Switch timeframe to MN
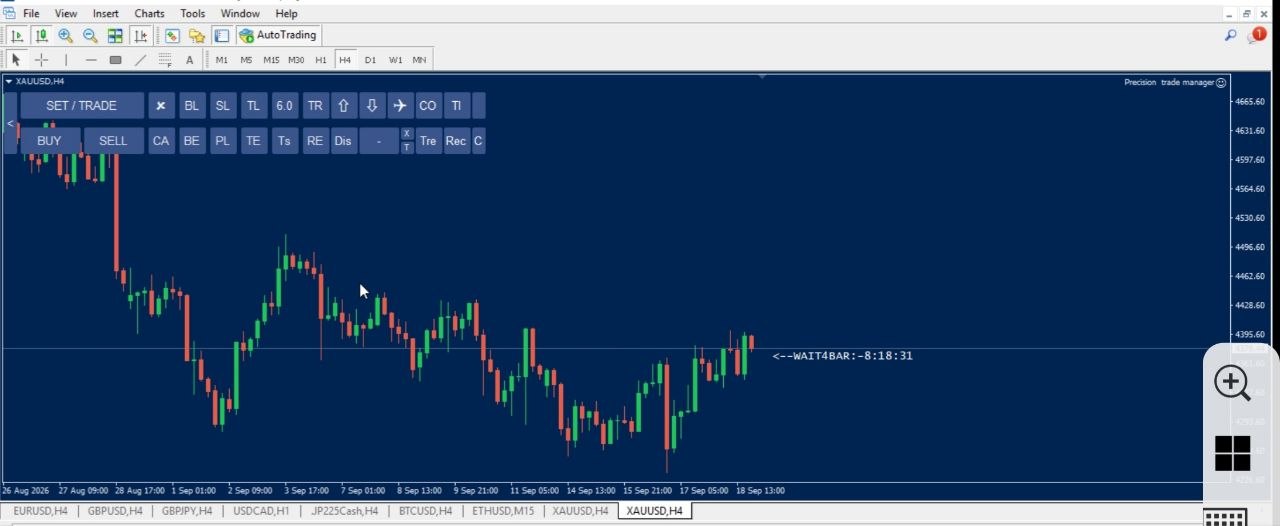The height and width of the screenshot is (526, 1280). [x=419, y=60]
